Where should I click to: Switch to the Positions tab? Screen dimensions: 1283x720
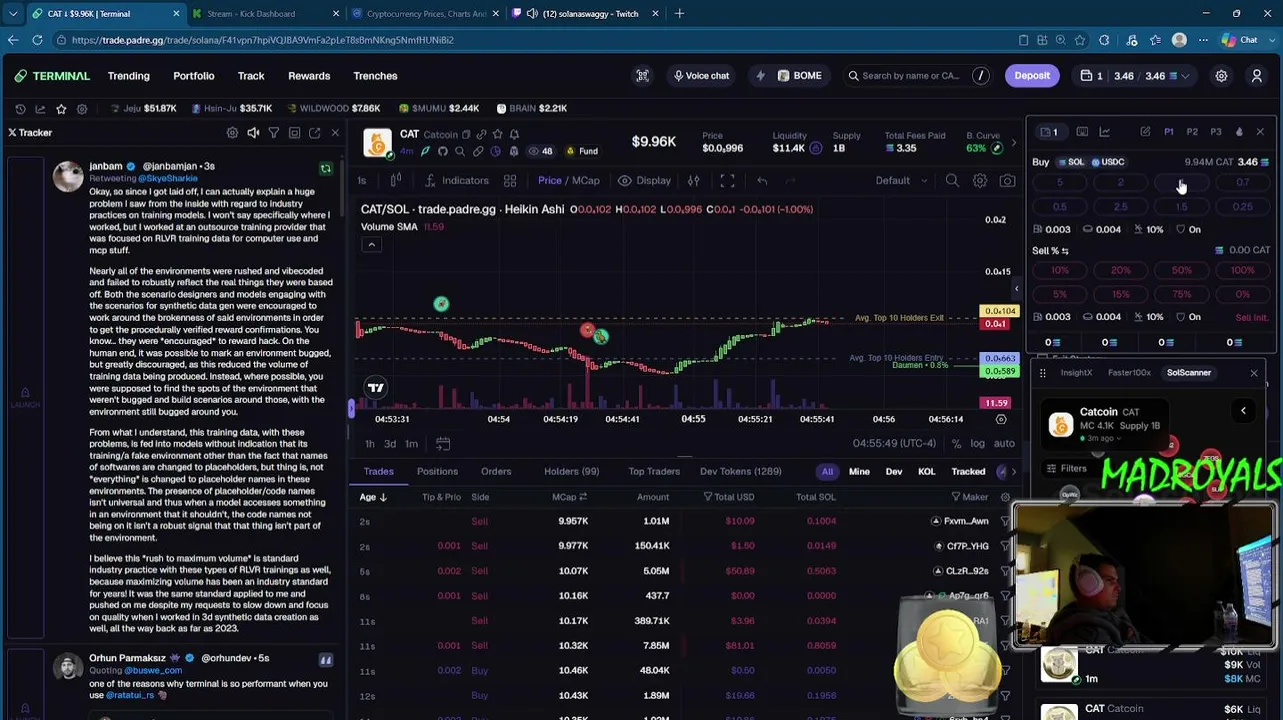(x=437, y=471)
